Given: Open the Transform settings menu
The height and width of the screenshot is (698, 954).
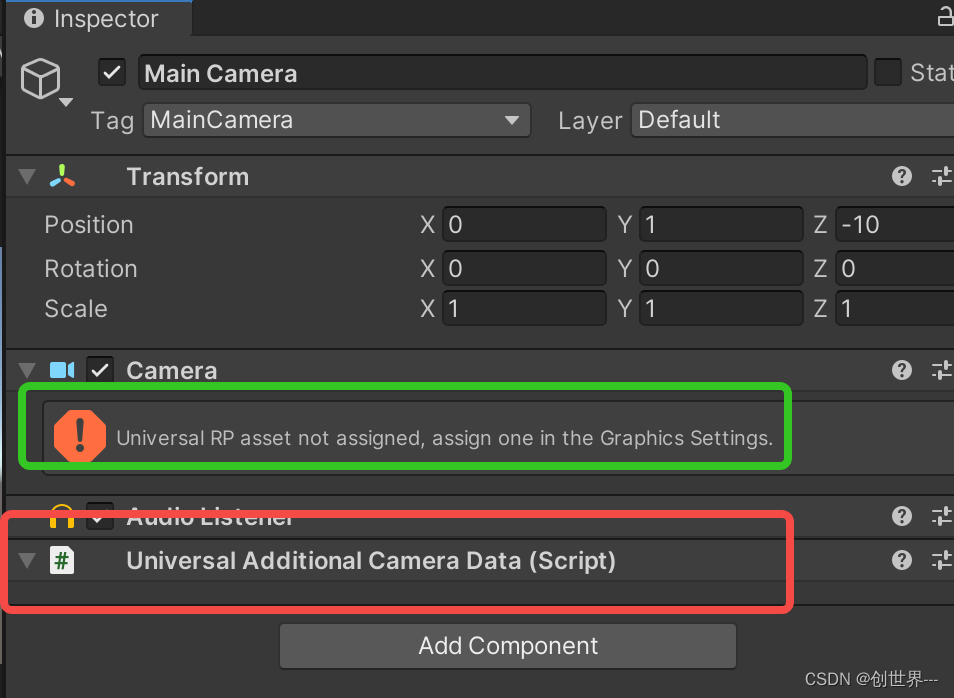Looking at the screenshot, I should pos(941,176).
